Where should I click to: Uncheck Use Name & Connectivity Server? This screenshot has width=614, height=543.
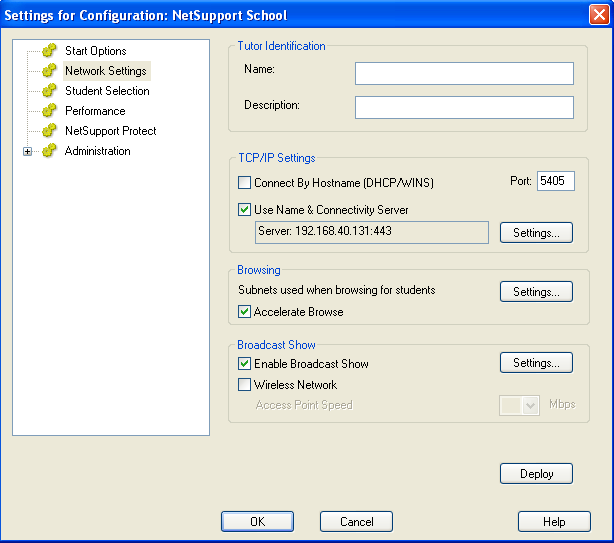tap(244, 209)
